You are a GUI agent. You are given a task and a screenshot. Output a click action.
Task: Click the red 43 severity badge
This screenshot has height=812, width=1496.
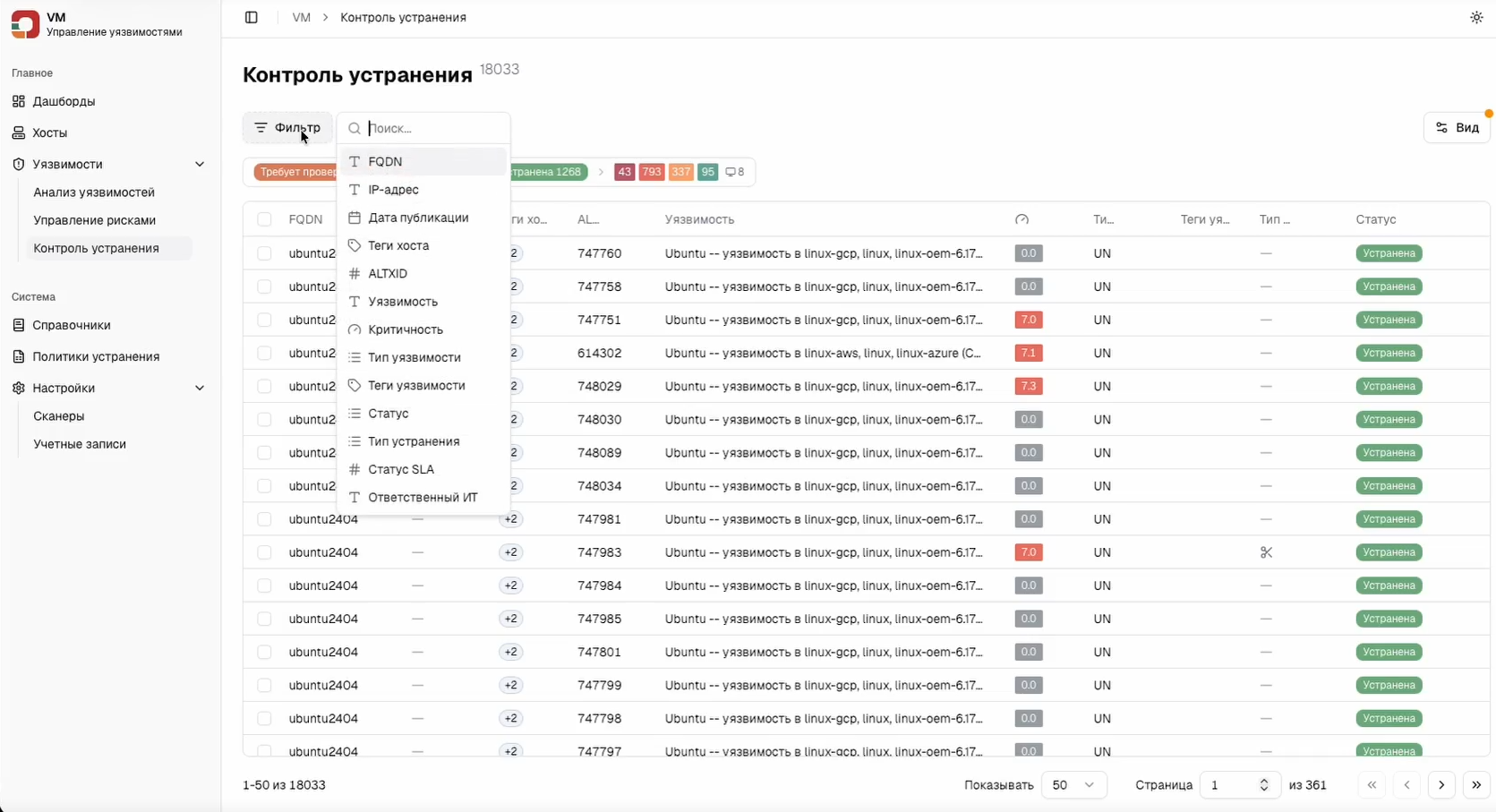click(x=624, y=172)
